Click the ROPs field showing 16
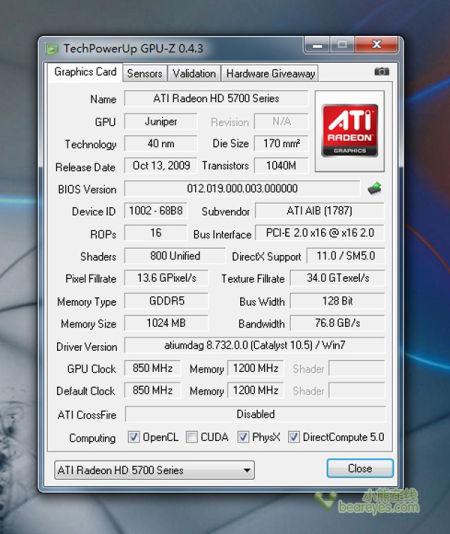450x534 pixels. pyautogui.click(x=156, y=233)
